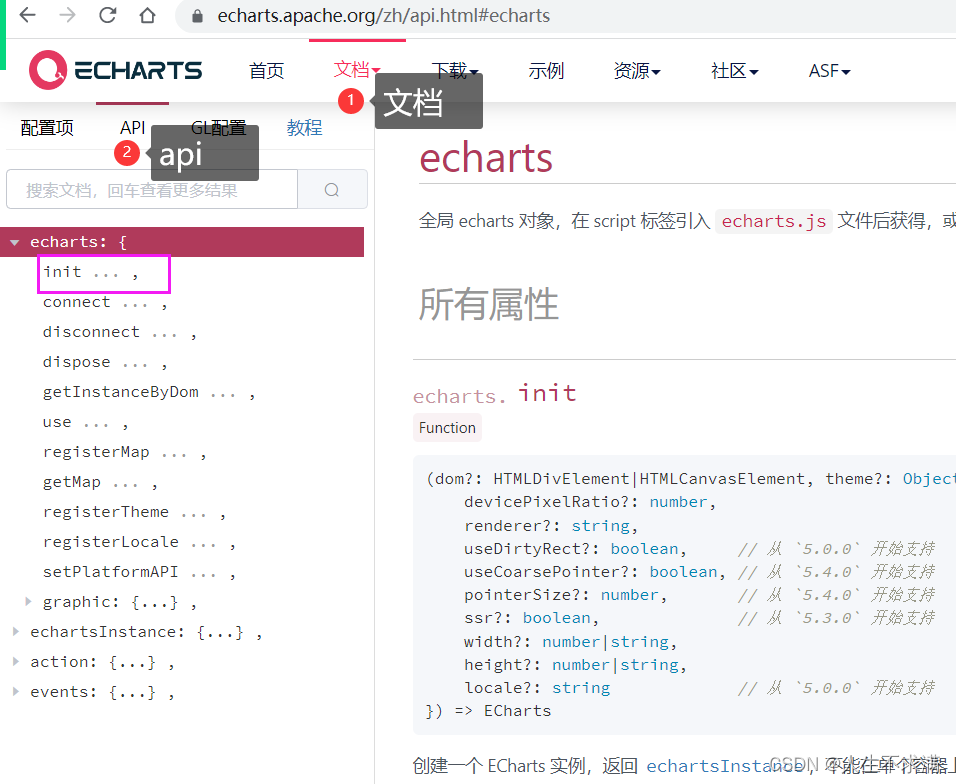Switch to the GL配置 tab
The image size is (956, 784).
point(218,127)
